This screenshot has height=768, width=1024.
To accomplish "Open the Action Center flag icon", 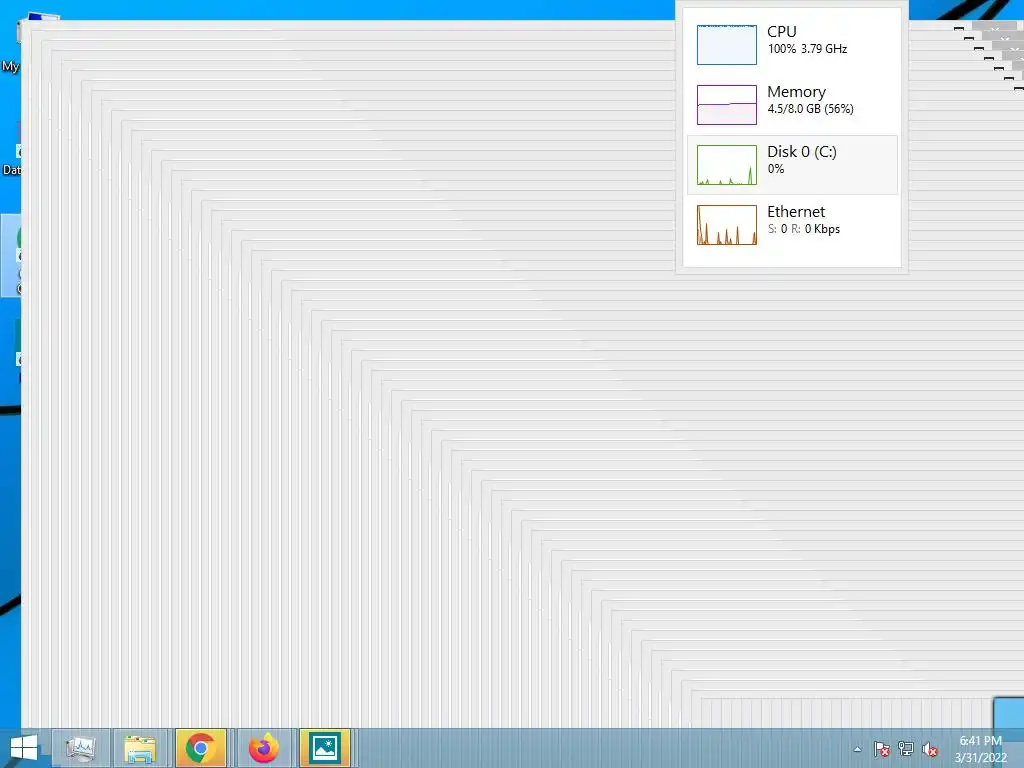I will (881, 749).
